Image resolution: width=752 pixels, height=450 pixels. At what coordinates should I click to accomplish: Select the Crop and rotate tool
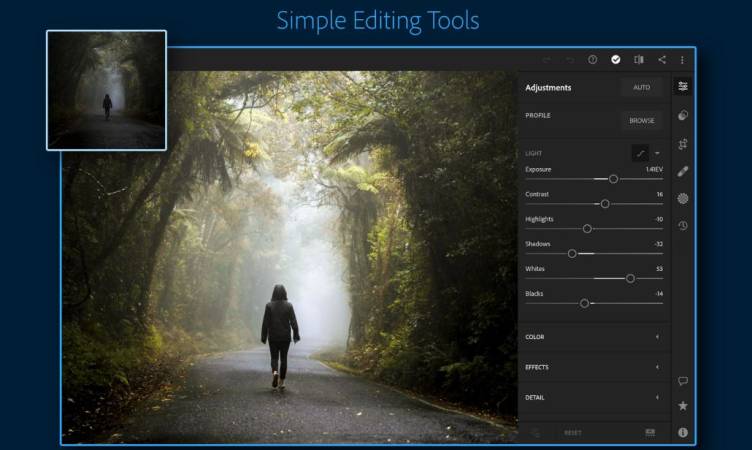click(x=683, y=144)
